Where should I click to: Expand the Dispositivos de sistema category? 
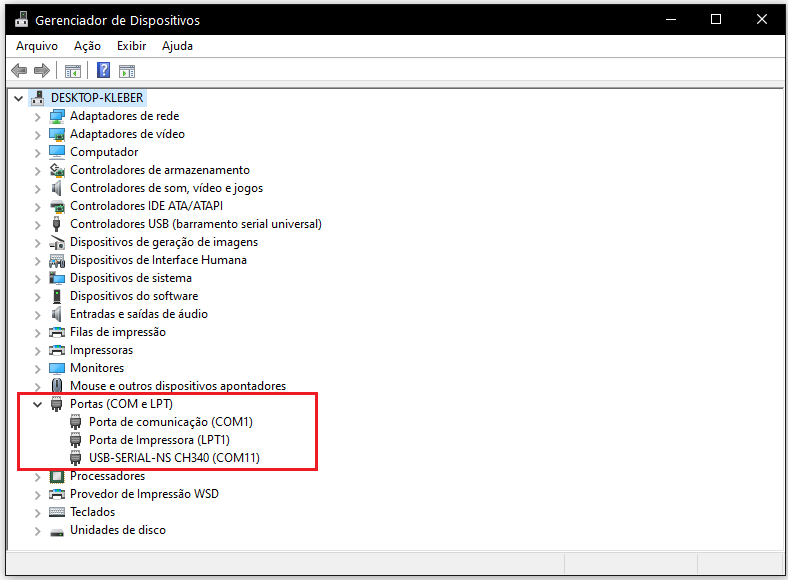click(38, 279)
